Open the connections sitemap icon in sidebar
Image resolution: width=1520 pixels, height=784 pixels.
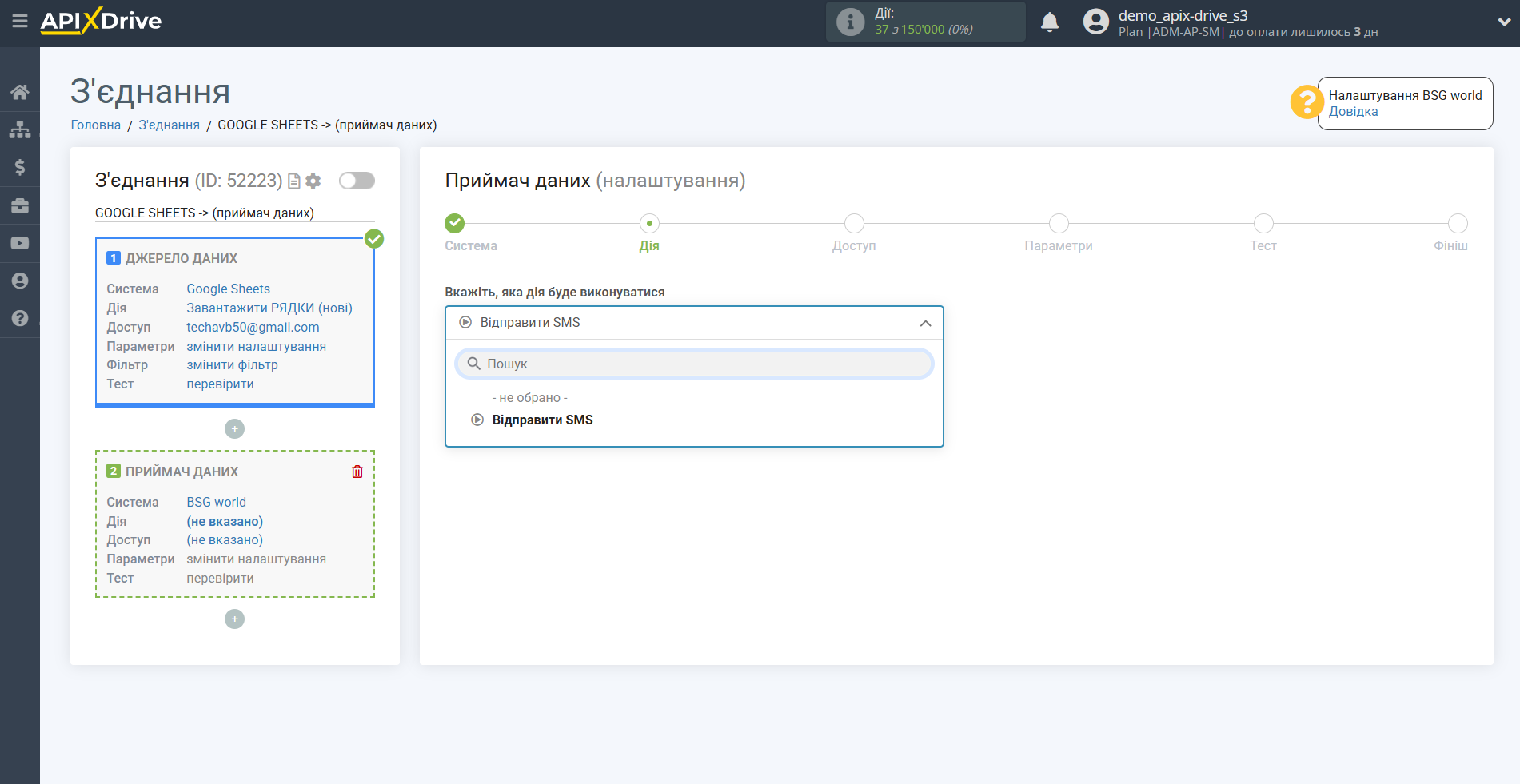[20, 129]
